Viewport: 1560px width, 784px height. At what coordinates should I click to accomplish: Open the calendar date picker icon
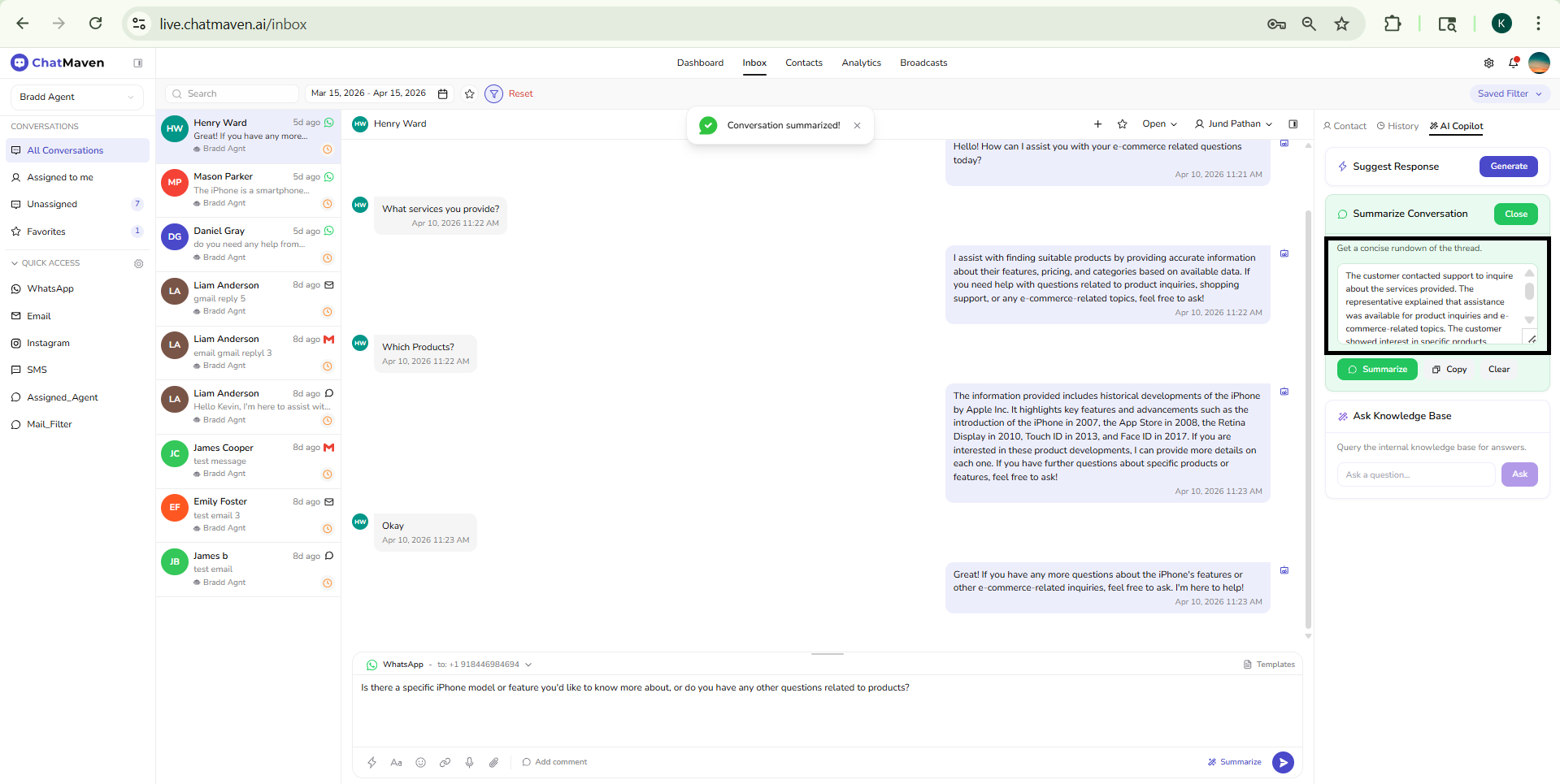tap(443, 94)
